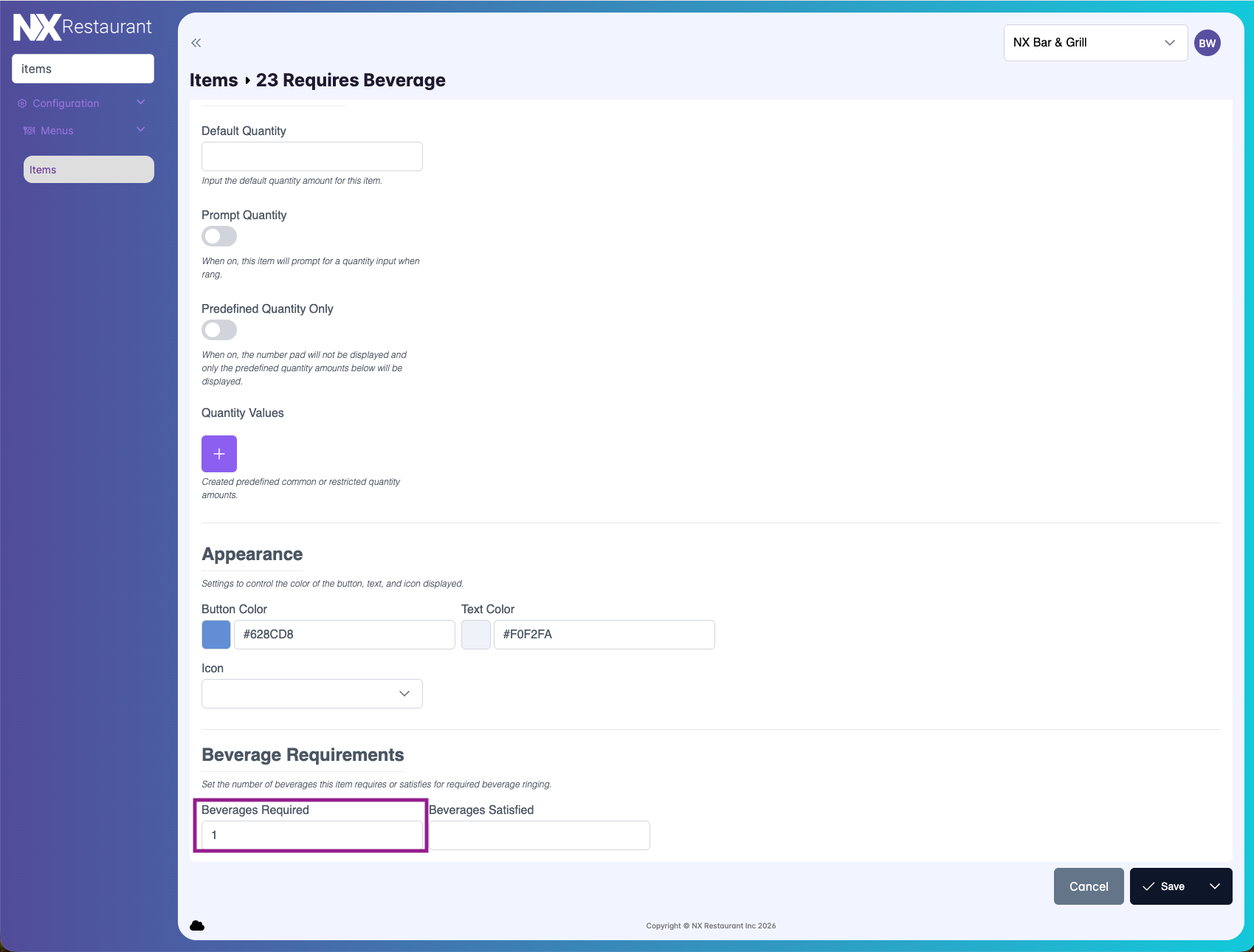
Task: Click the Menus utensils icon
Action: [x=30, y=131]
